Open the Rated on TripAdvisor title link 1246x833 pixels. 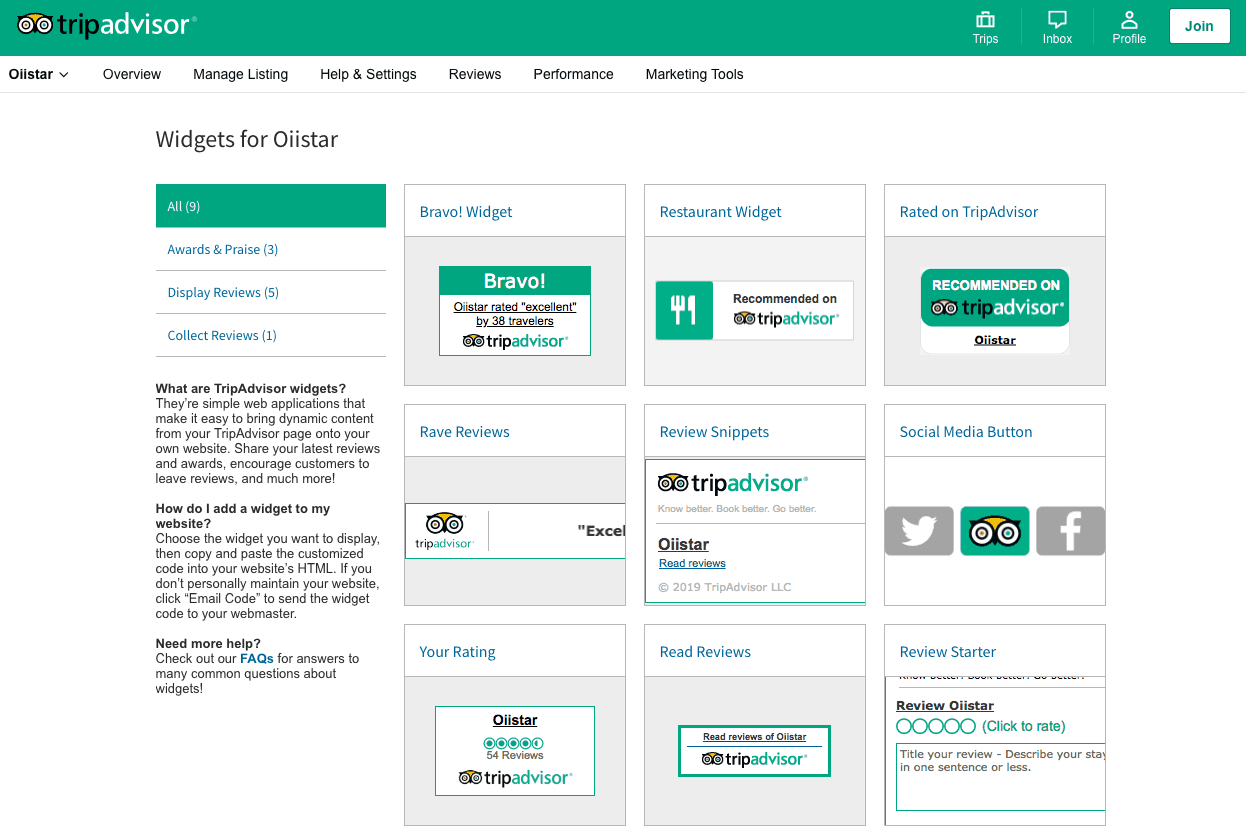pyautogui.click(x=969, y=212)
